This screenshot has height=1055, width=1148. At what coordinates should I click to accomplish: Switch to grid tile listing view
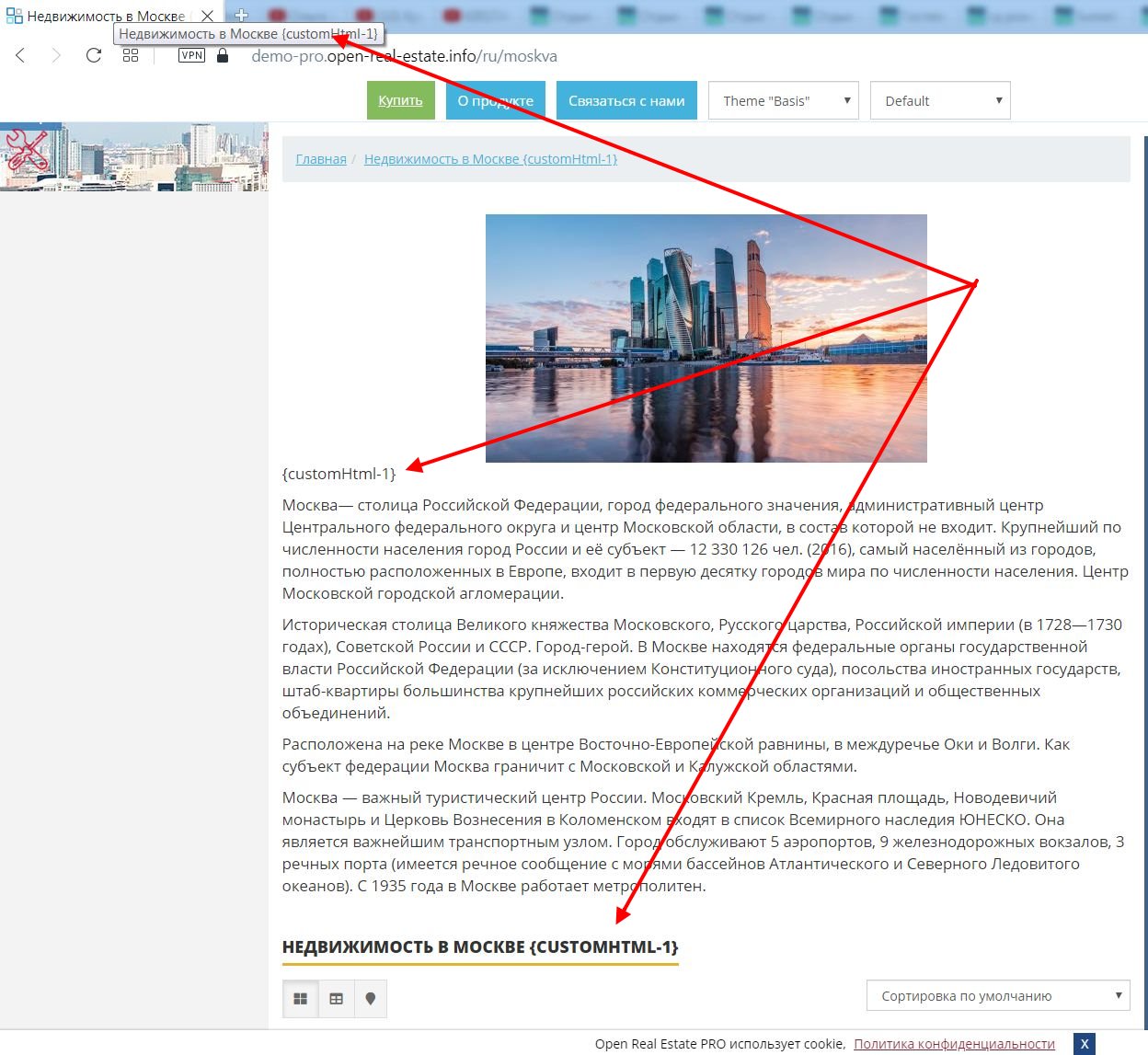click(x=300, y=999)
